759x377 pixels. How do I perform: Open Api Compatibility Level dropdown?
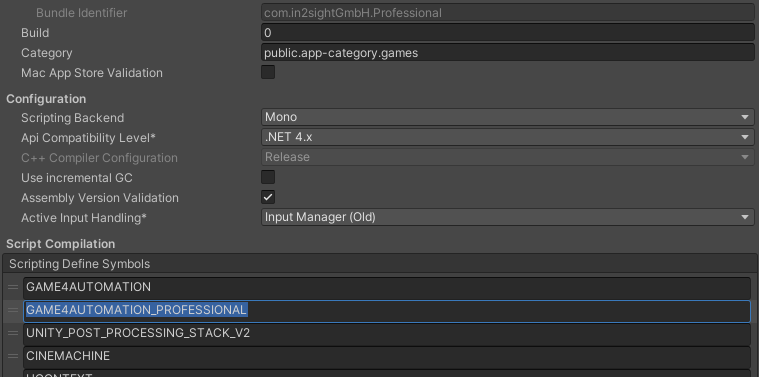pos(508,137)
